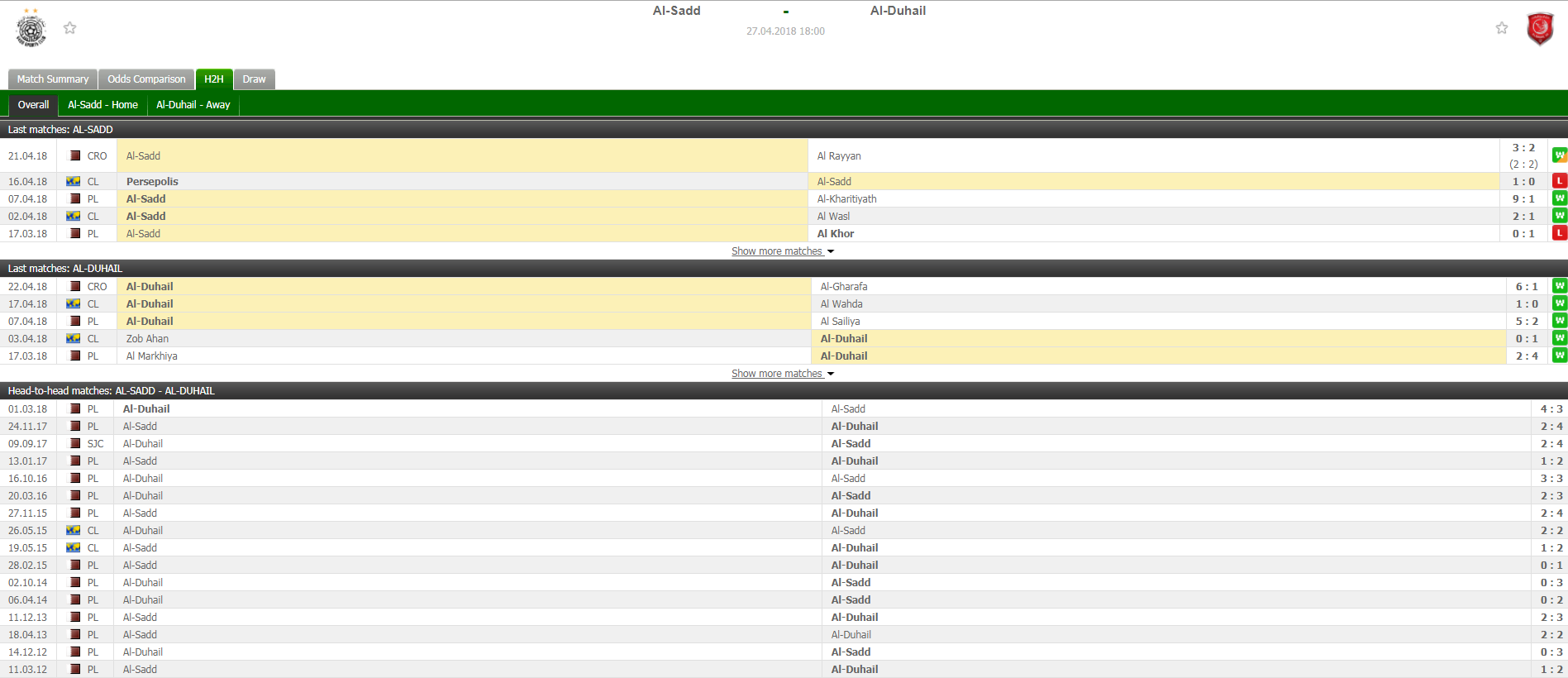
Task: Favorite Al-Sadd with the star icon
Action: coord(70,28)
